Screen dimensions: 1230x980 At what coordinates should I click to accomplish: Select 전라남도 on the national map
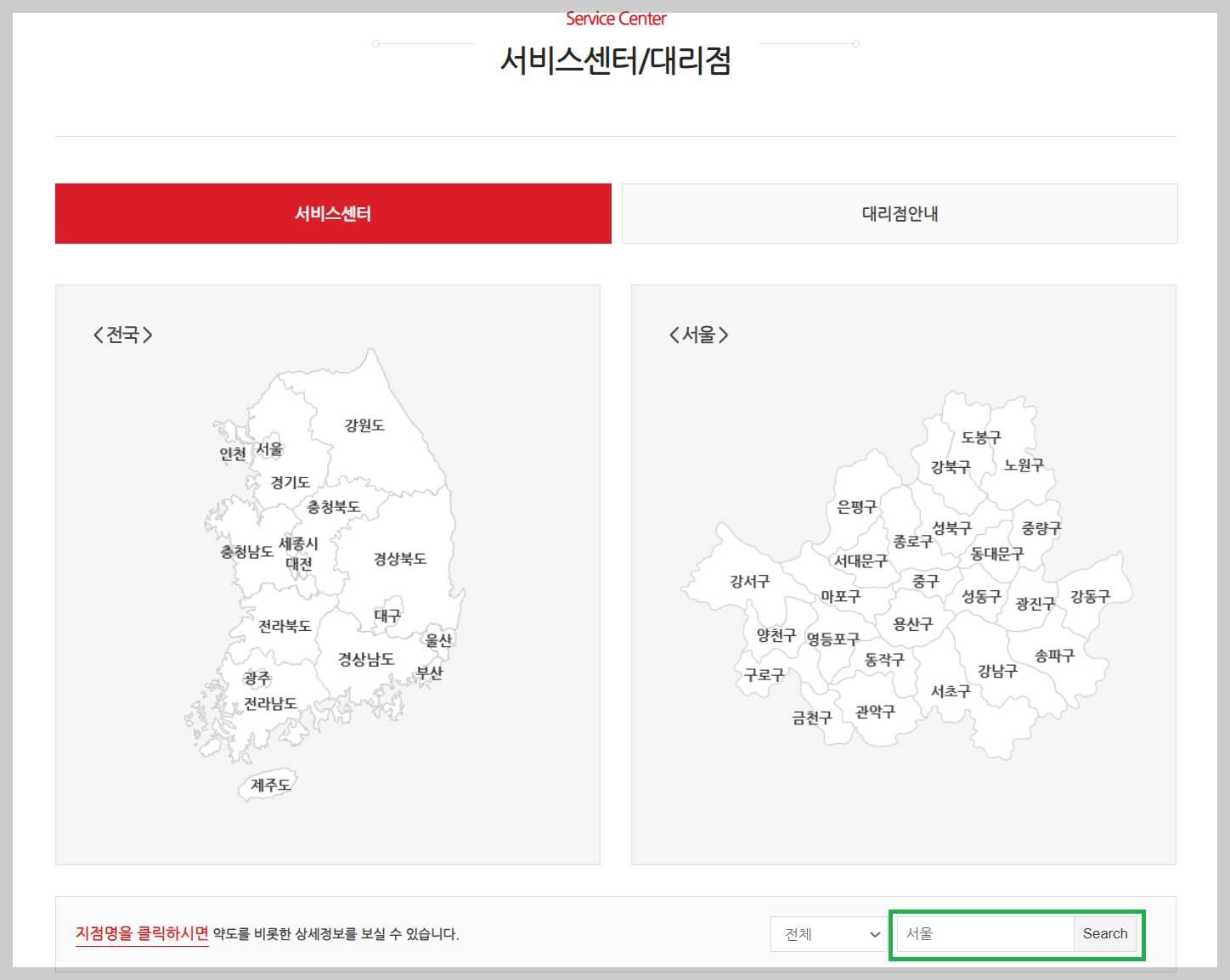pos(271,704)
